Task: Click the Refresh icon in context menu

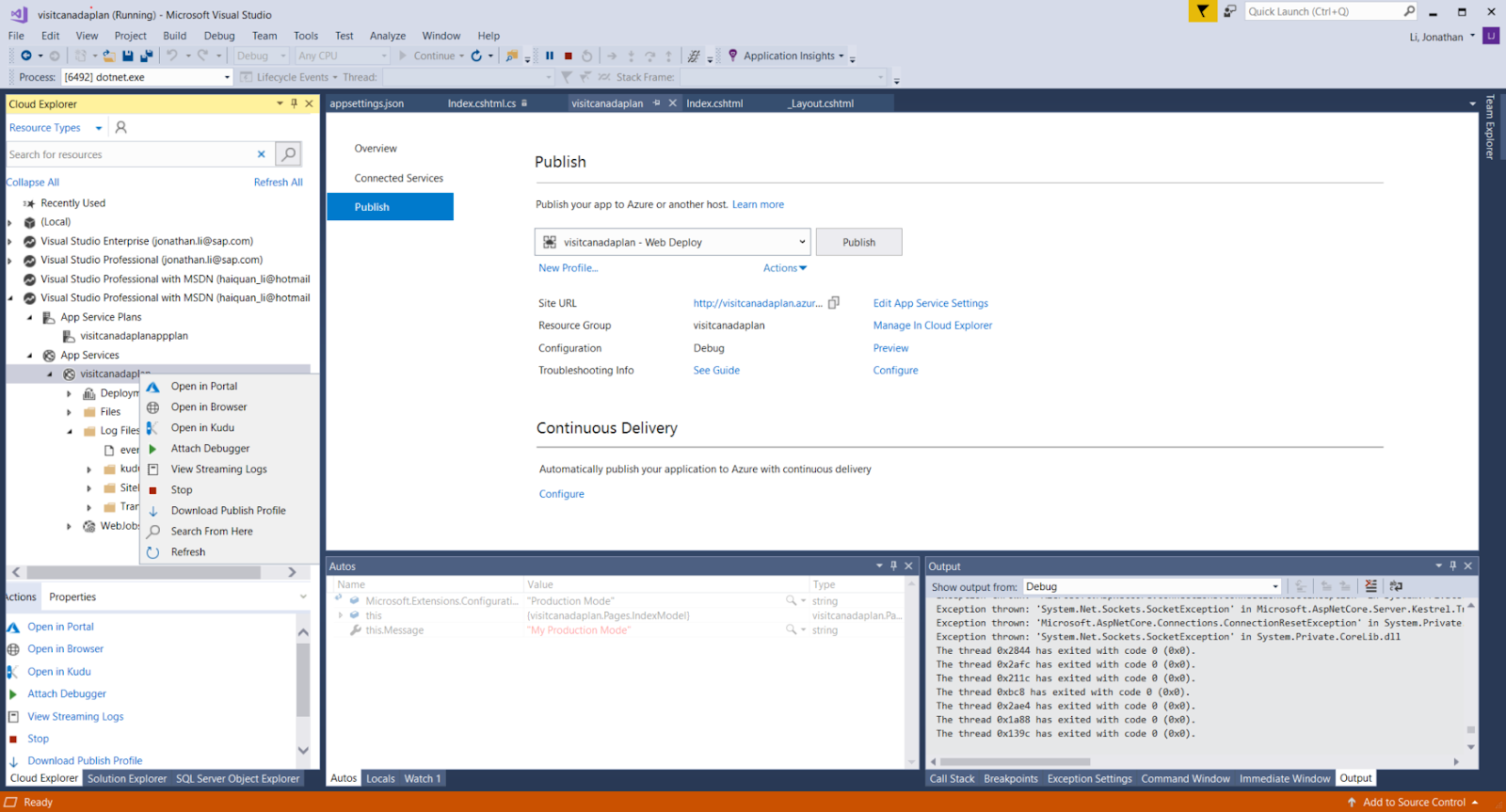Action: tap(152, 552)
